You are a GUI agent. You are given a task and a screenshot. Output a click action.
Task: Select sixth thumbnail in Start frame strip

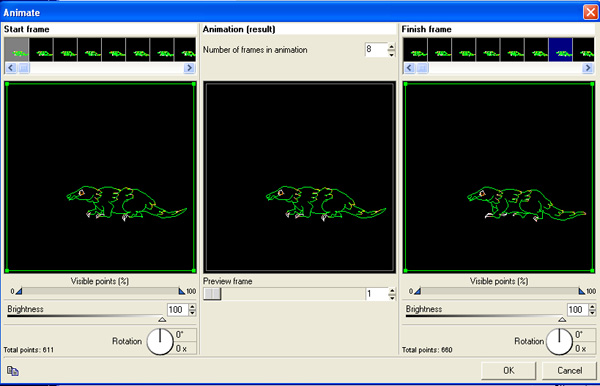tap(138, 50)
